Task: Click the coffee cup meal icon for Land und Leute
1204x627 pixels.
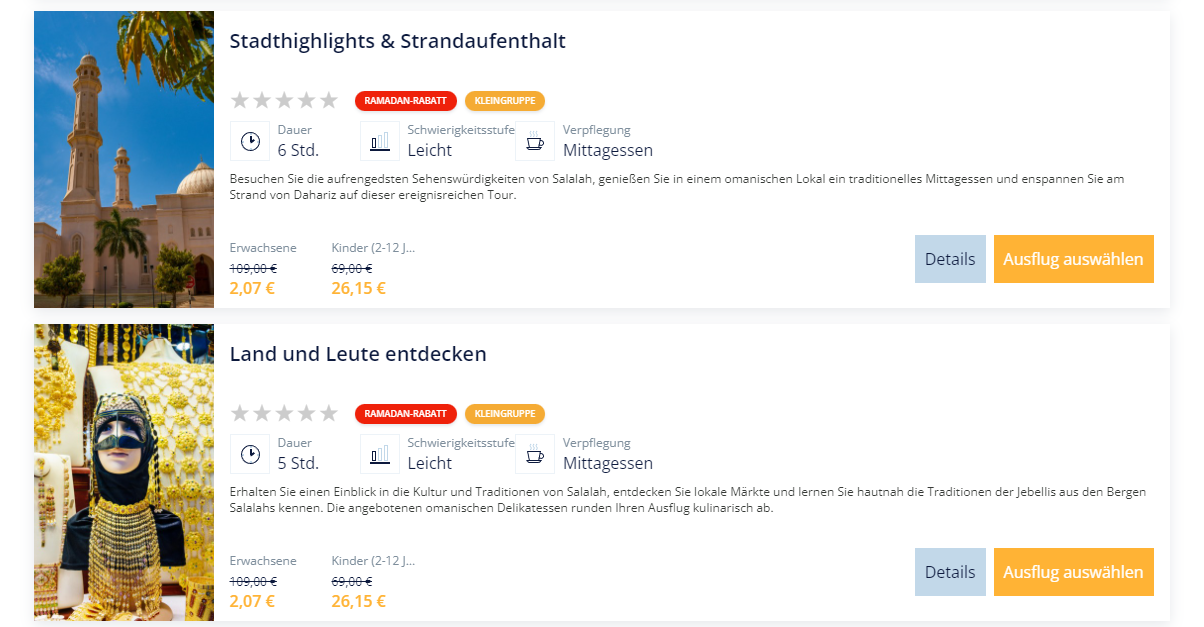Action: (535, 454)
